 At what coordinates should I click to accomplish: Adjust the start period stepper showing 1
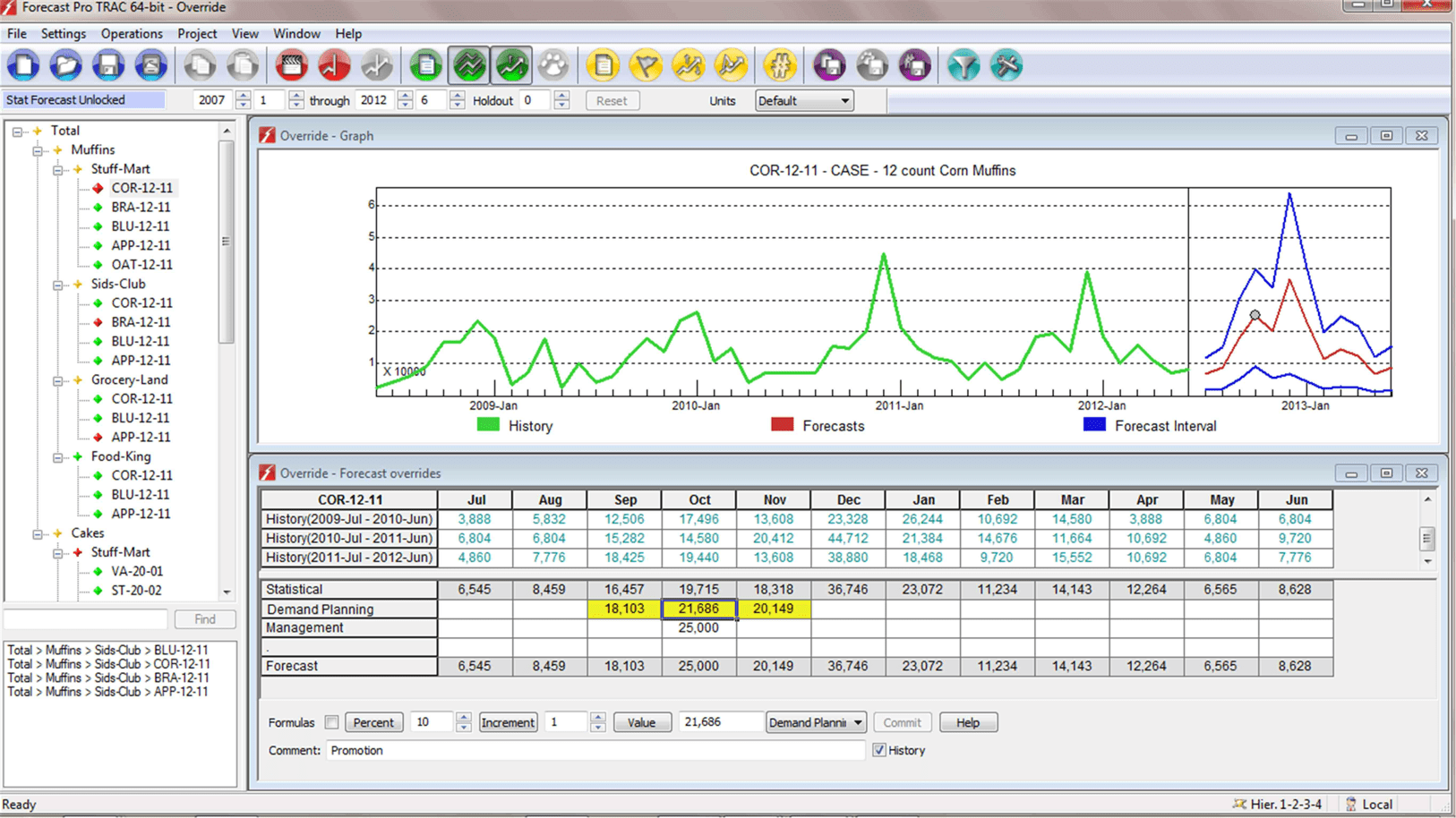click(296, 100)
